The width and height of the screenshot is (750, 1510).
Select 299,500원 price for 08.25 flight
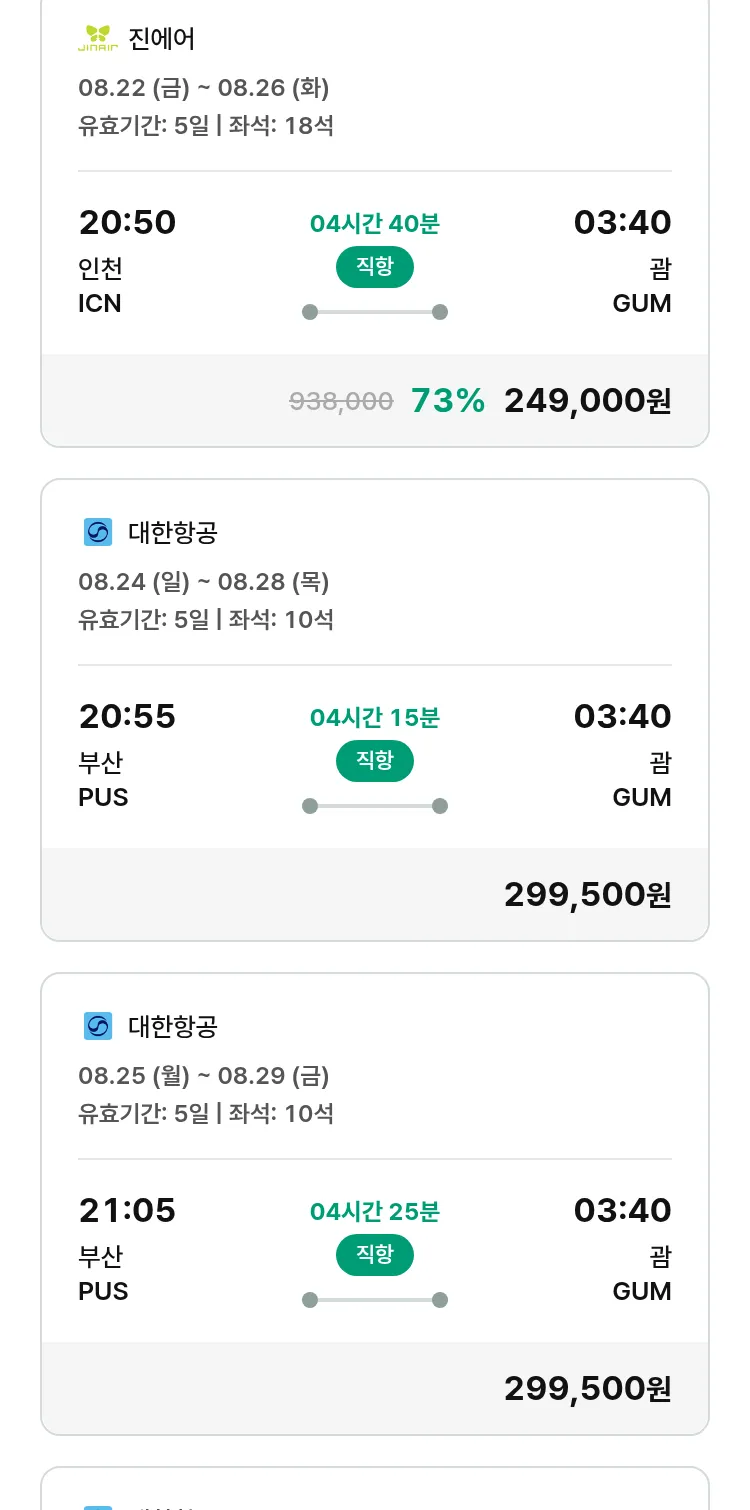coord(587,1389)
